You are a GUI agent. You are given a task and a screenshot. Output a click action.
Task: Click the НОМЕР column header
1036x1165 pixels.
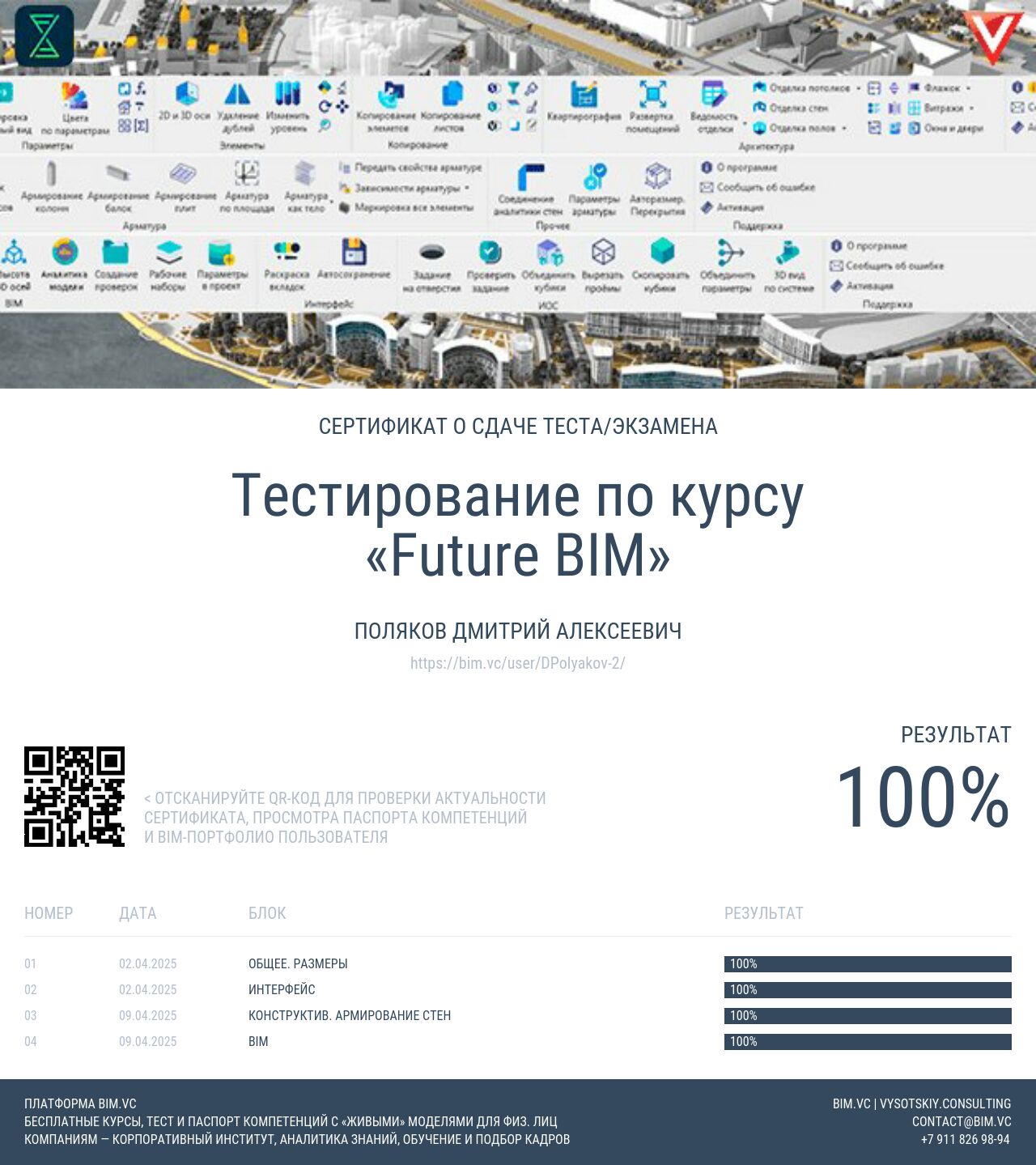coord(49,913)
